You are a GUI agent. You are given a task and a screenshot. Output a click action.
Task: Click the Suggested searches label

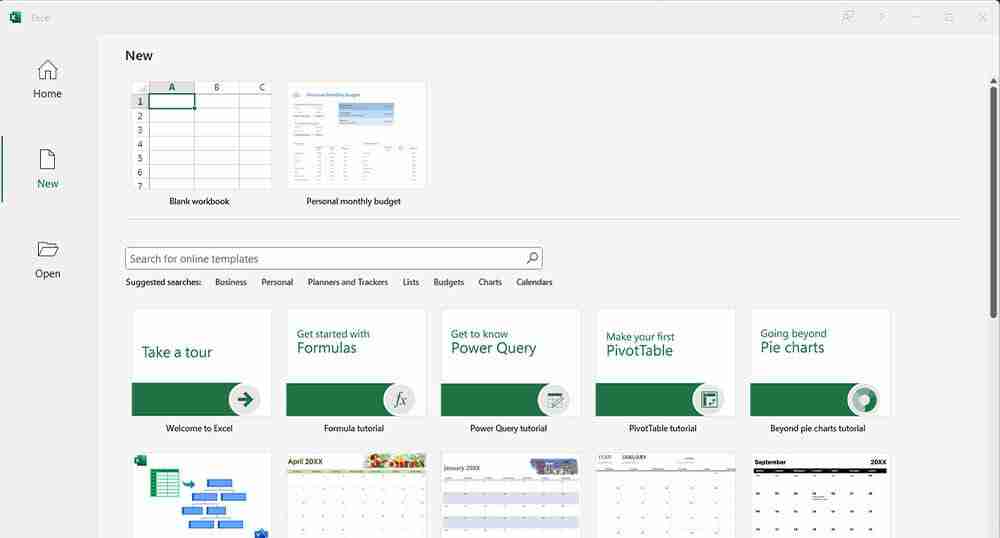coord(163,282)
